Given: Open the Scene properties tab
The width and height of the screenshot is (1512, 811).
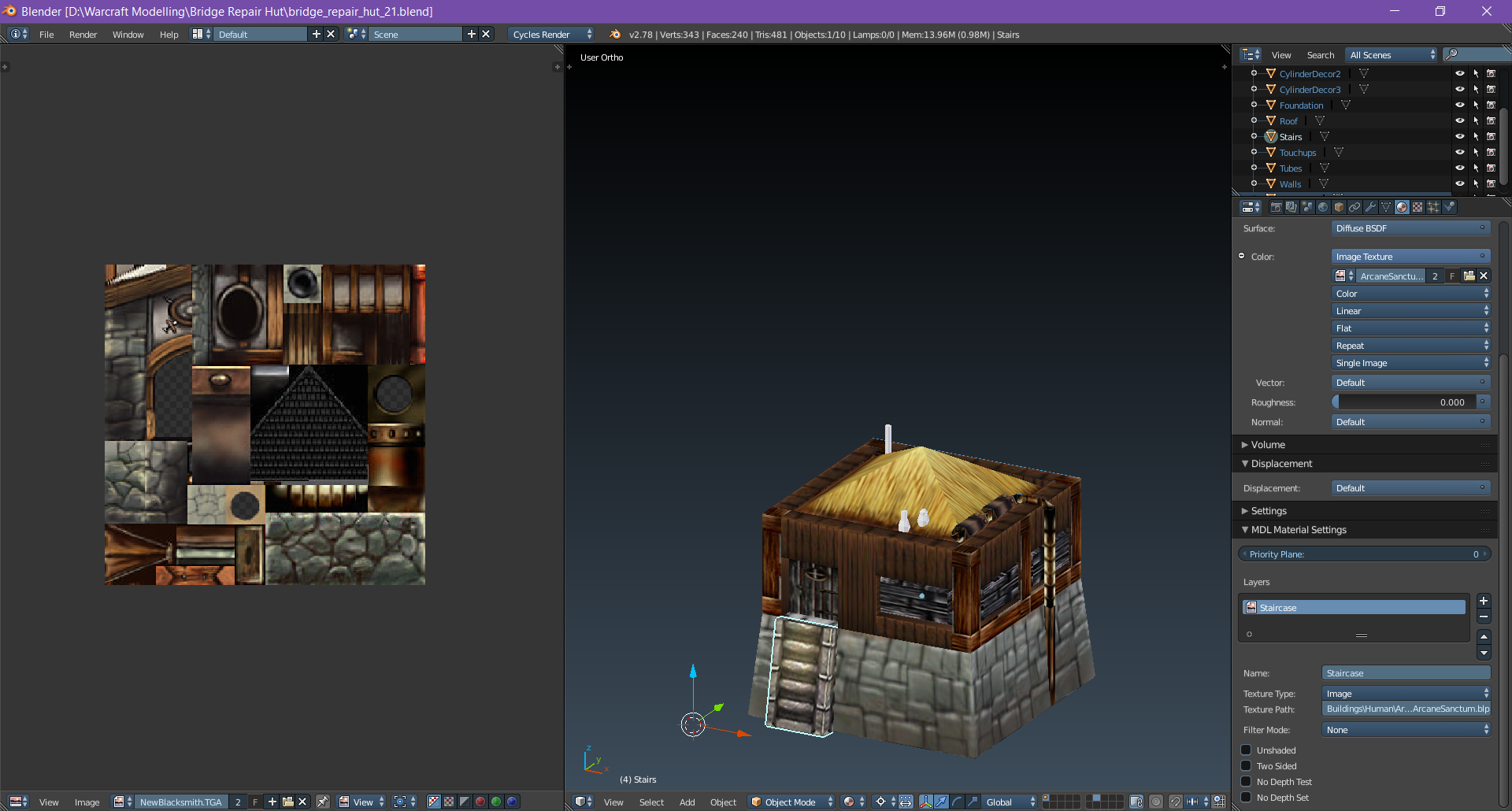Looking at the screenshot, I should pos(1307,207).
